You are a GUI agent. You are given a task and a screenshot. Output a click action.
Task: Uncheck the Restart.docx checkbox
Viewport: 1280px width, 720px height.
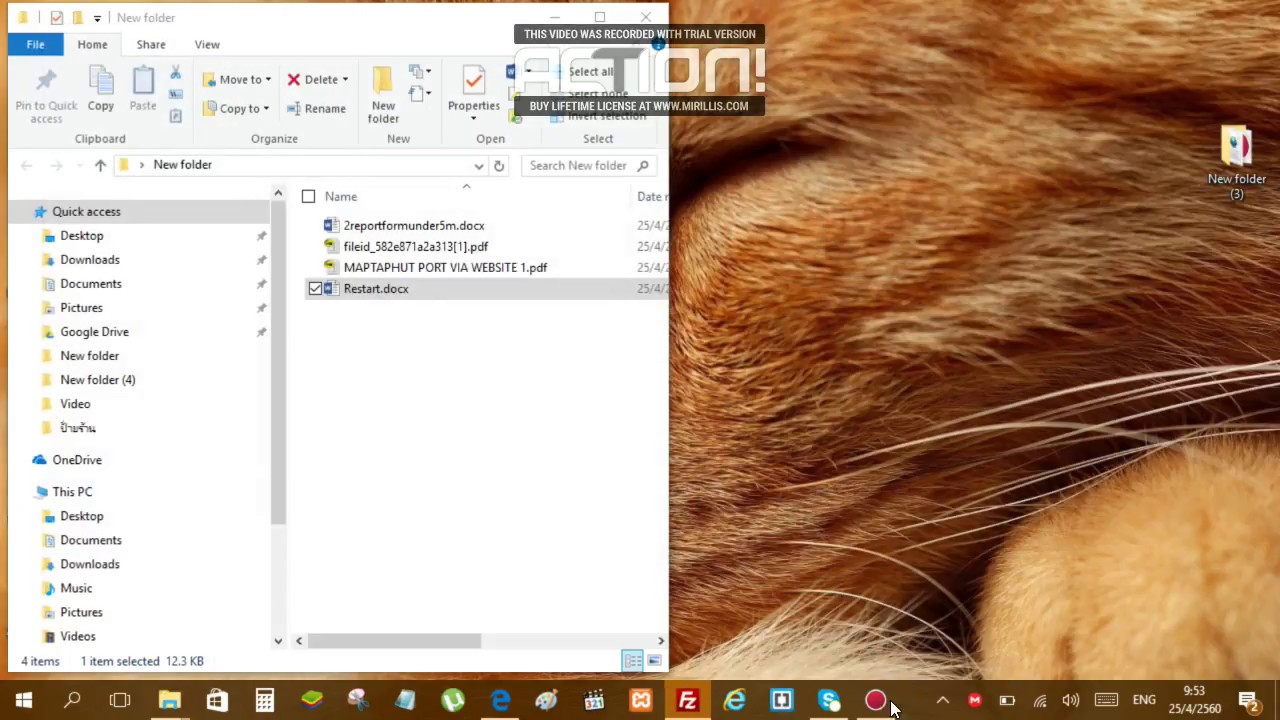click(315, 289)
